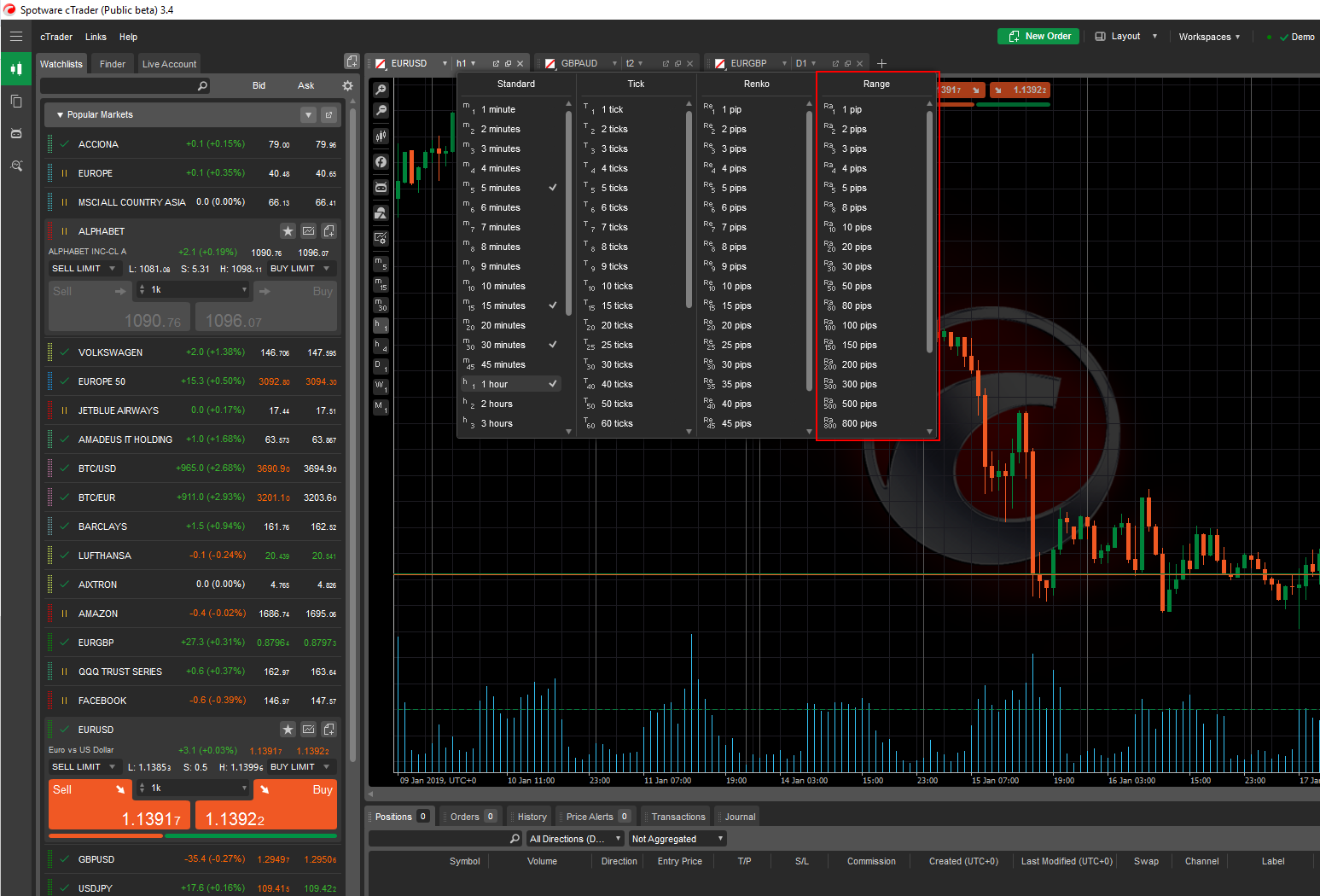Click EURUSD Sell 1.13917 button
The height and width of the screenshot is (896, 1320).
tap(119, 805)
